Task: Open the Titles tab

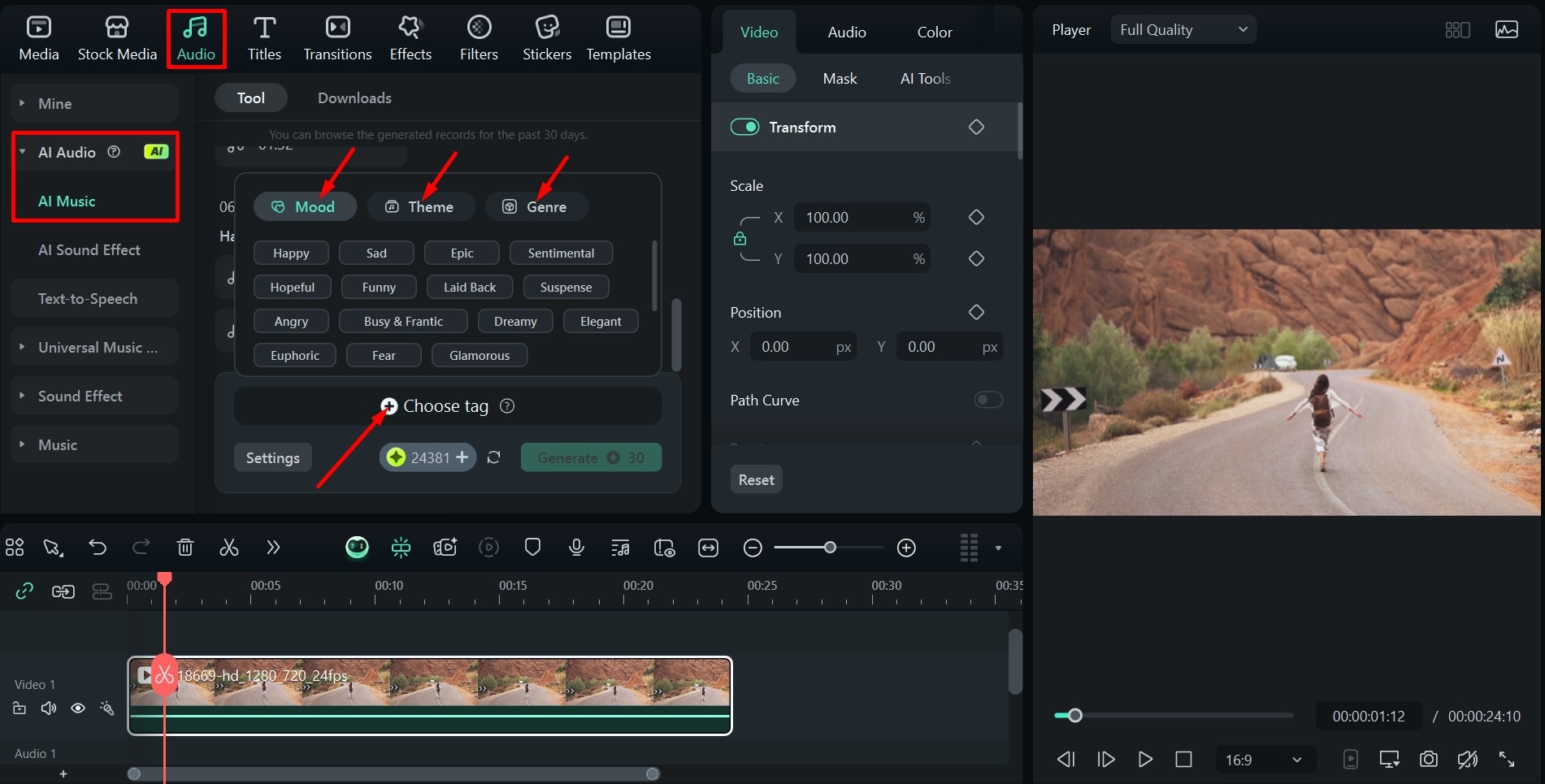Action: (x=264, y=38)
